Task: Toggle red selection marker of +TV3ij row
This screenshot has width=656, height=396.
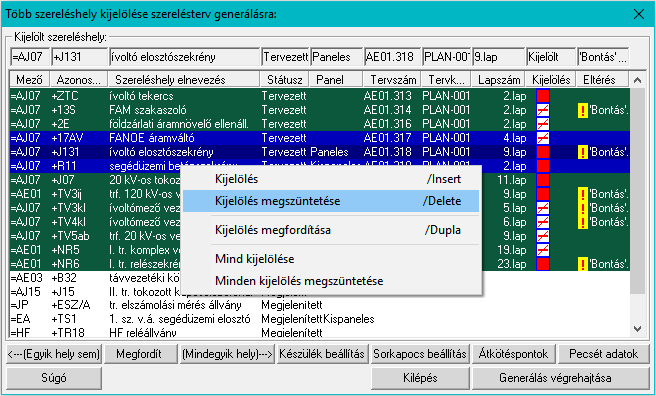Action: pyautogui.click(x=543, y=194)
